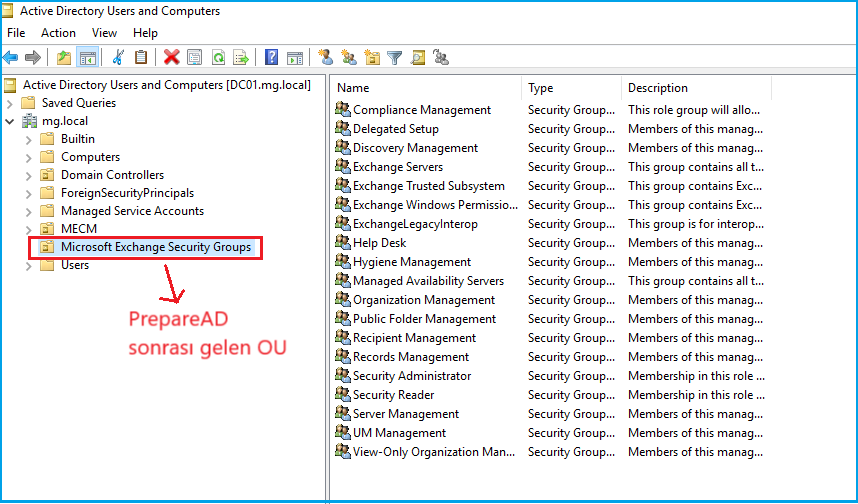Click the Create new group icon
The width and height of the screenshot is (858, 504).
(348, 58)
